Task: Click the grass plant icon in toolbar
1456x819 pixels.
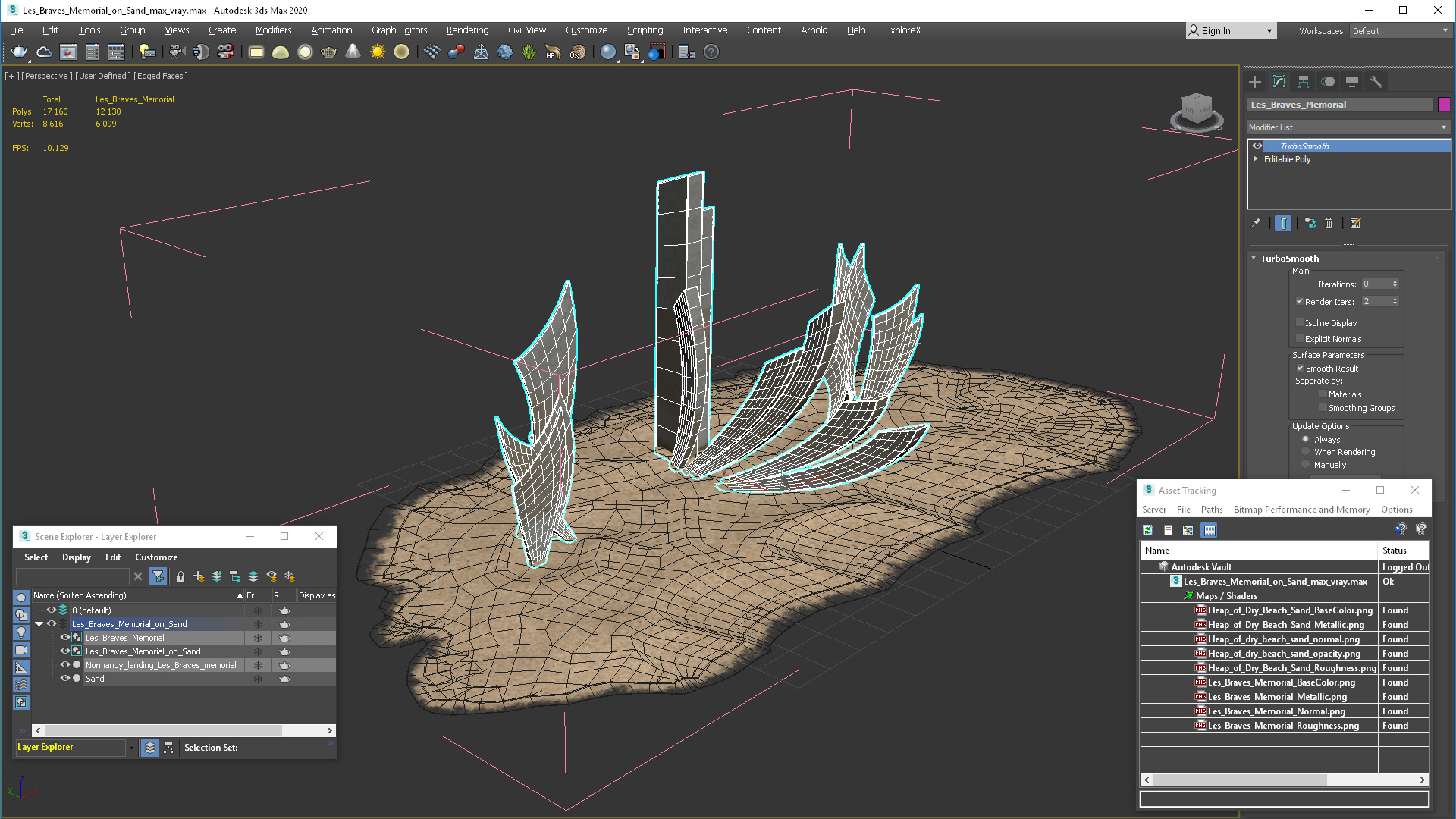Action: pyautogui.click(x=529, y=52)
